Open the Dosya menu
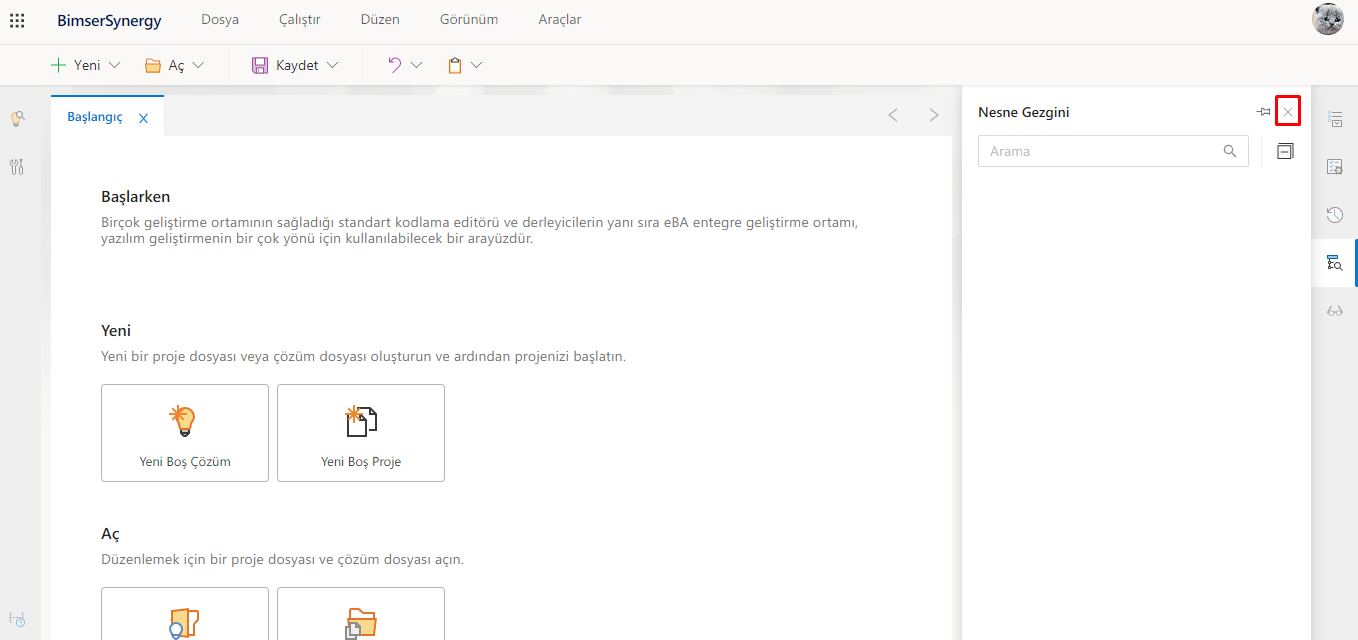This screenshot has width=1358, height=640. click(220, 20)
